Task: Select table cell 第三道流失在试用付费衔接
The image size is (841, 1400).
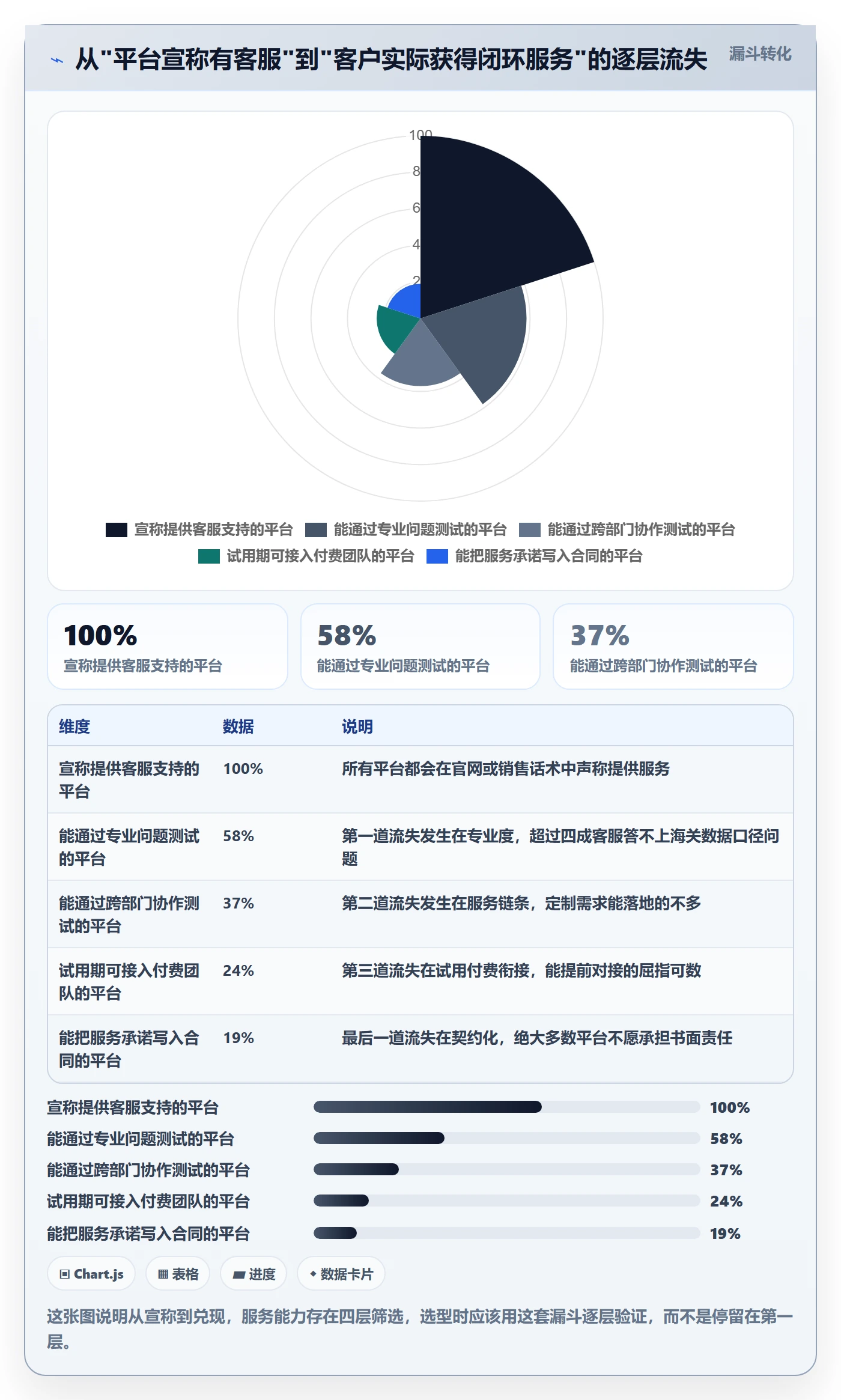Action: (521, 970)
